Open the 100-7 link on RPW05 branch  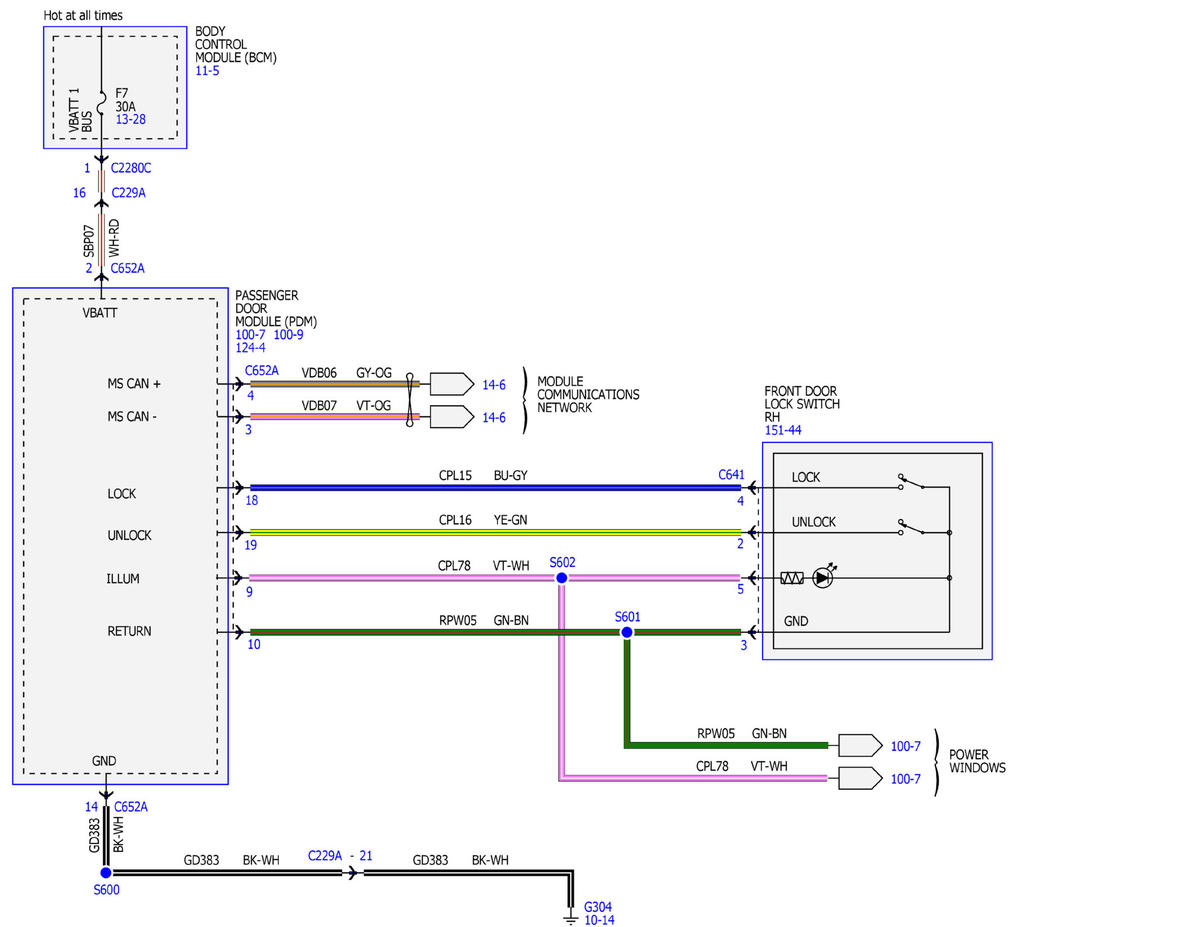tap(905, 745)
